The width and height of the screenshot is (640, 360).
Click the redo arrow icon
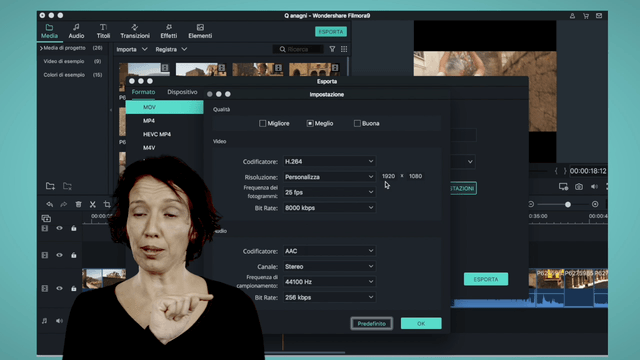(x=64, y=204)
